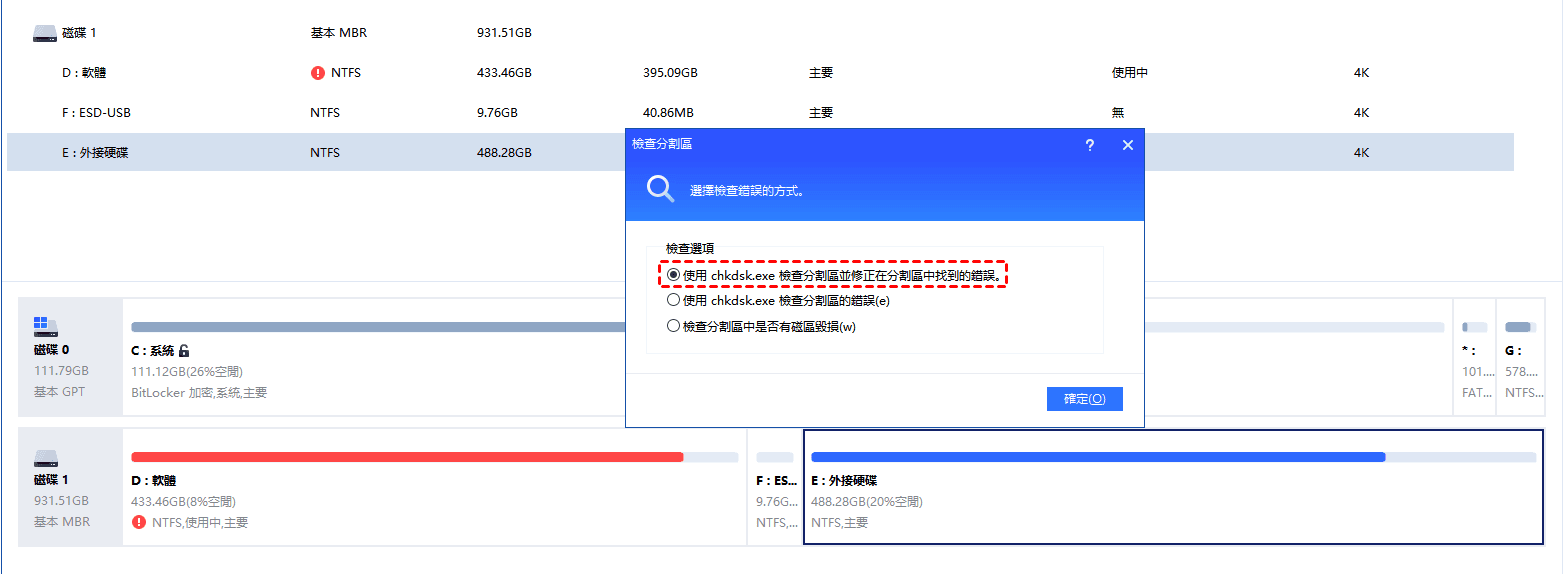Click the 395.09GB used cell

[670, 73]
